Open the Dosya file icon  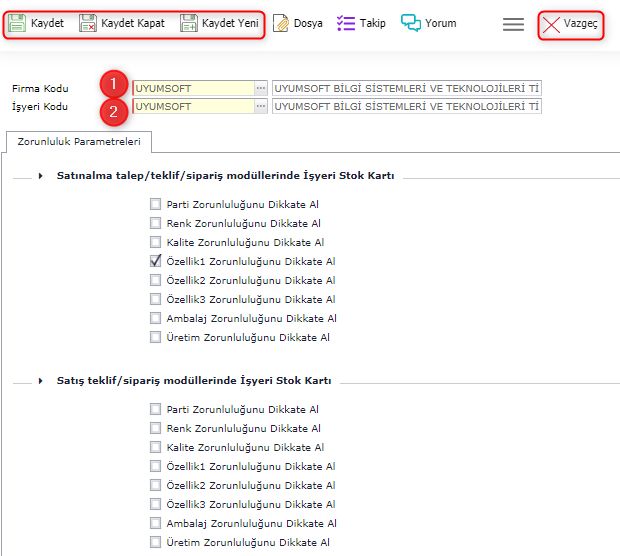click(x=281, y=24)
